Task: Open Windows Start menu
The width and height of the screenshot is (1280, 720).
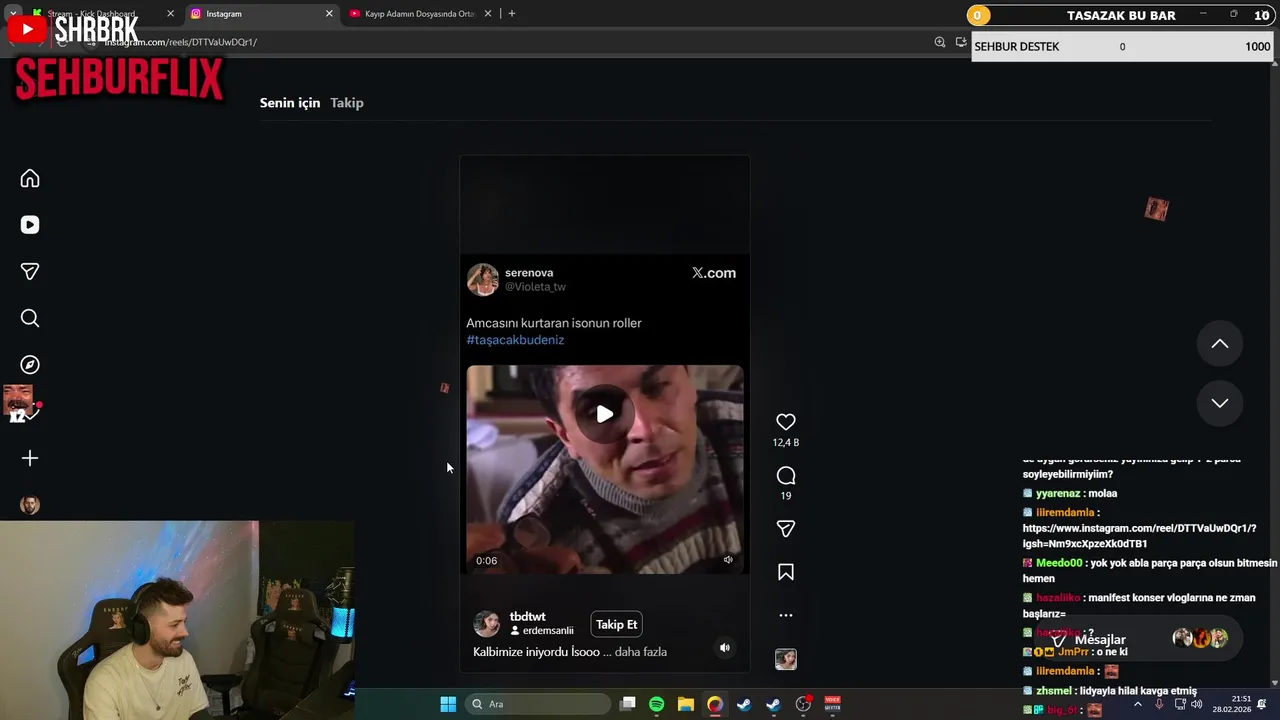Action: tap(448, 704)
